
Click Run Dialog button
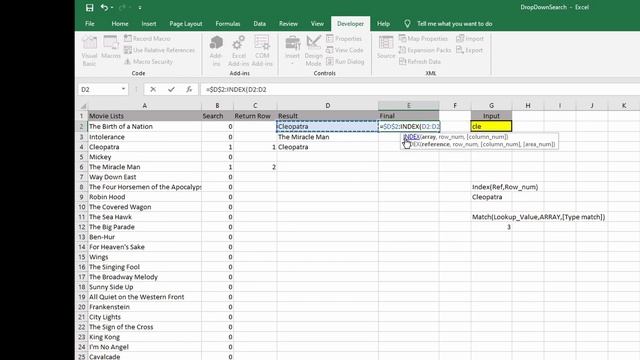[345, 62]
